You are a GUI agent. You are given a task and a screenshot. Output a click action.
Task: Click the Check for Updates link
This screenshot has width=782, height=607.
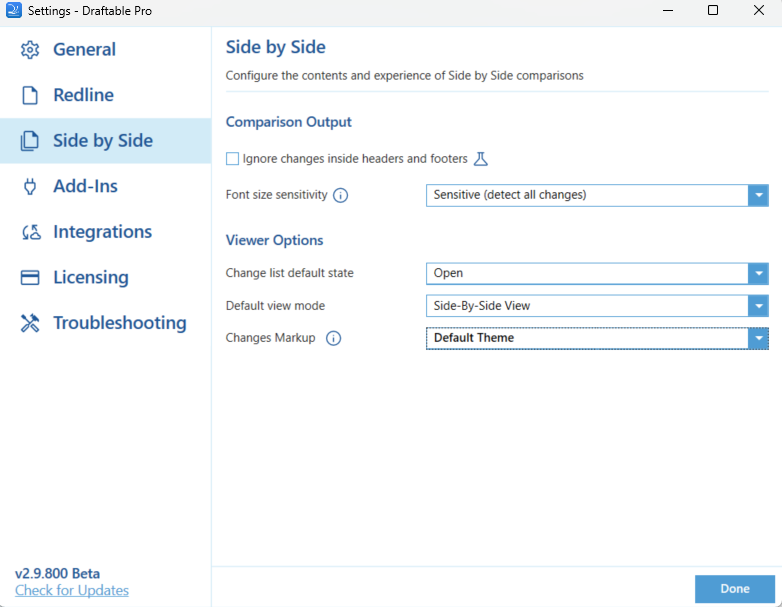coord(72,590)
